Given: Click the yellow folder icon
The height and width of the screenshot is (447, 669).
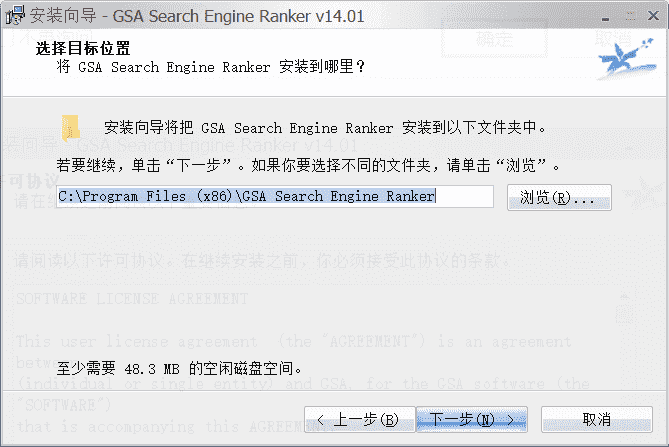Looking at the screenshot, I should pyautogui.click(x=70, y=128).
